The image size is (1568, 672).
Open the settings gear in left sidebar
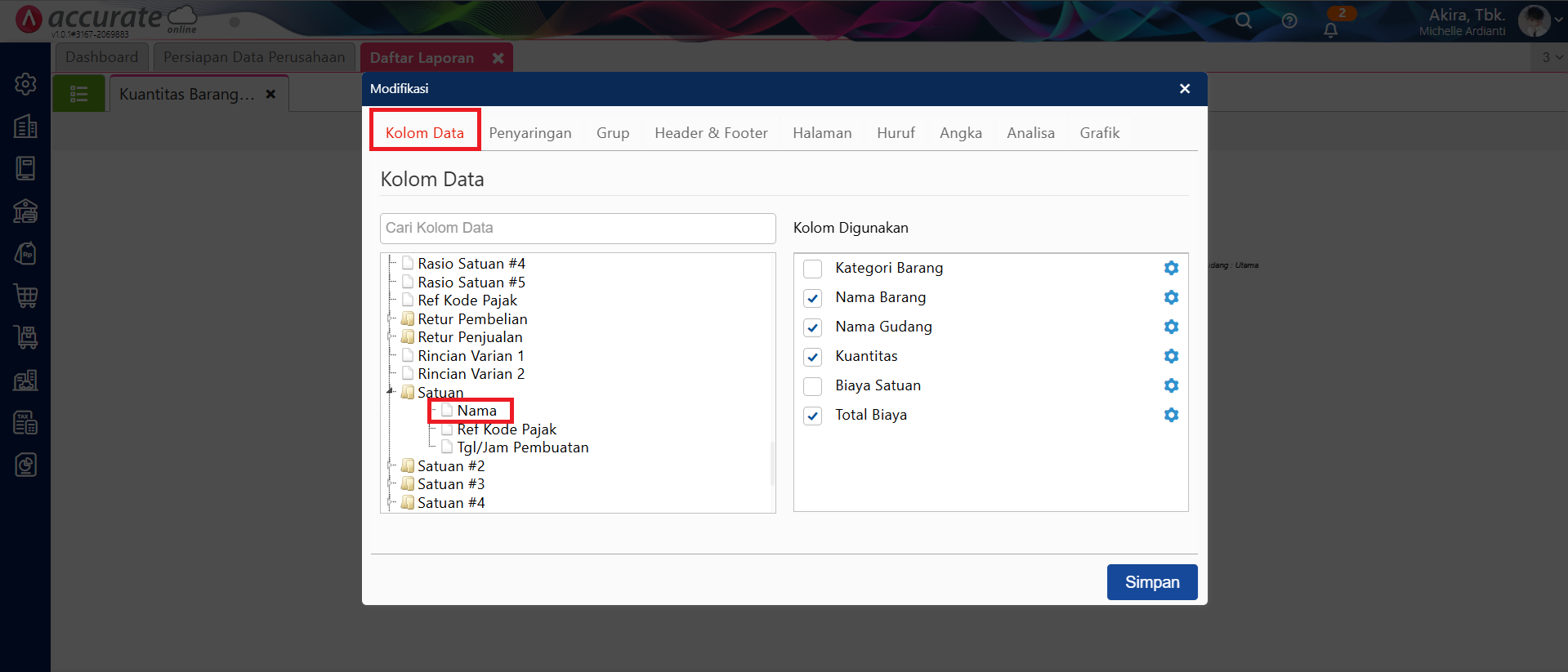click(25, 83)
